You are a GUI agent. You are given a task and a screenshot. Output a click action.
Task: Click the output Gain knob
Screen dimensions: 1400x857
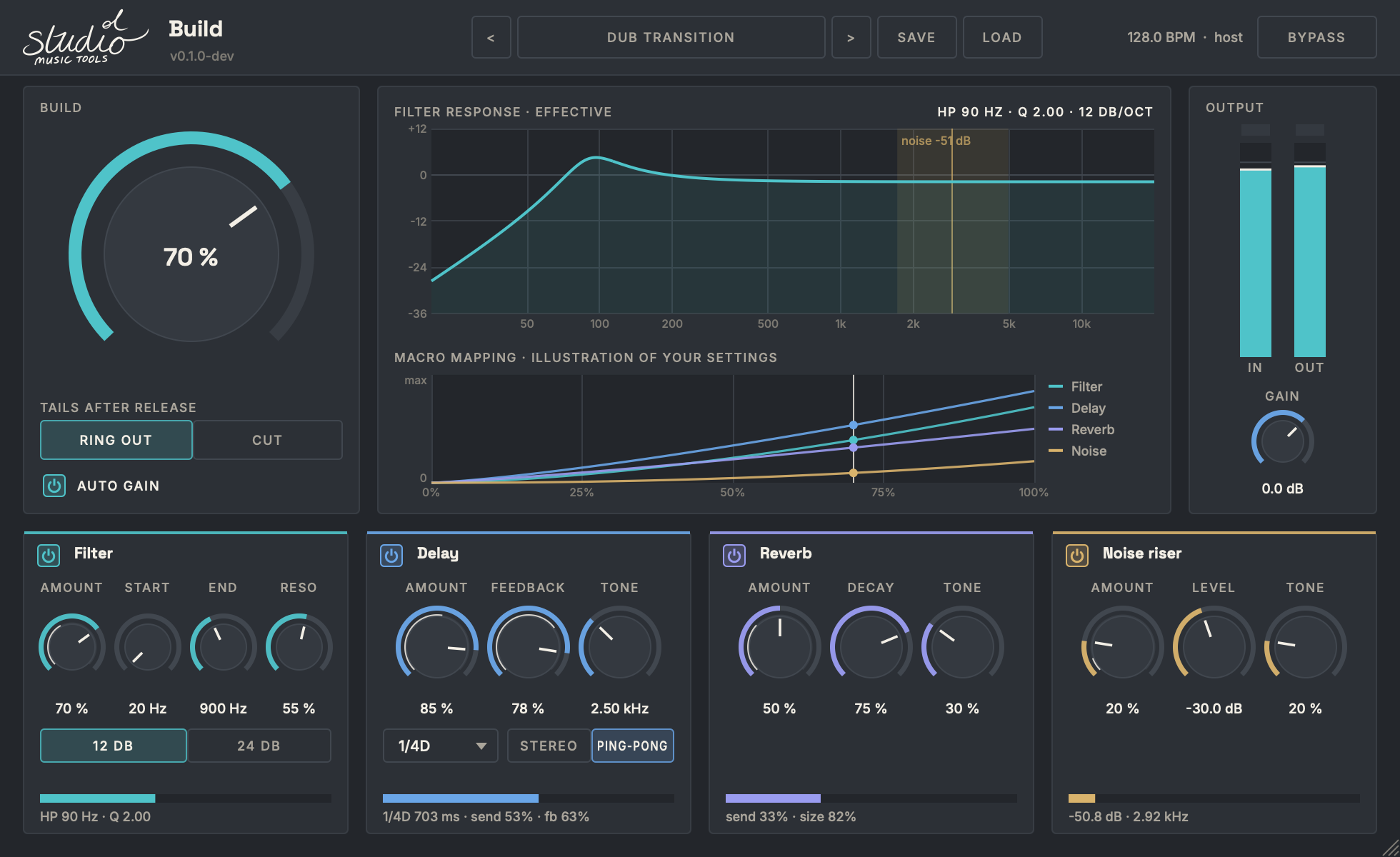coord(1283,441)
